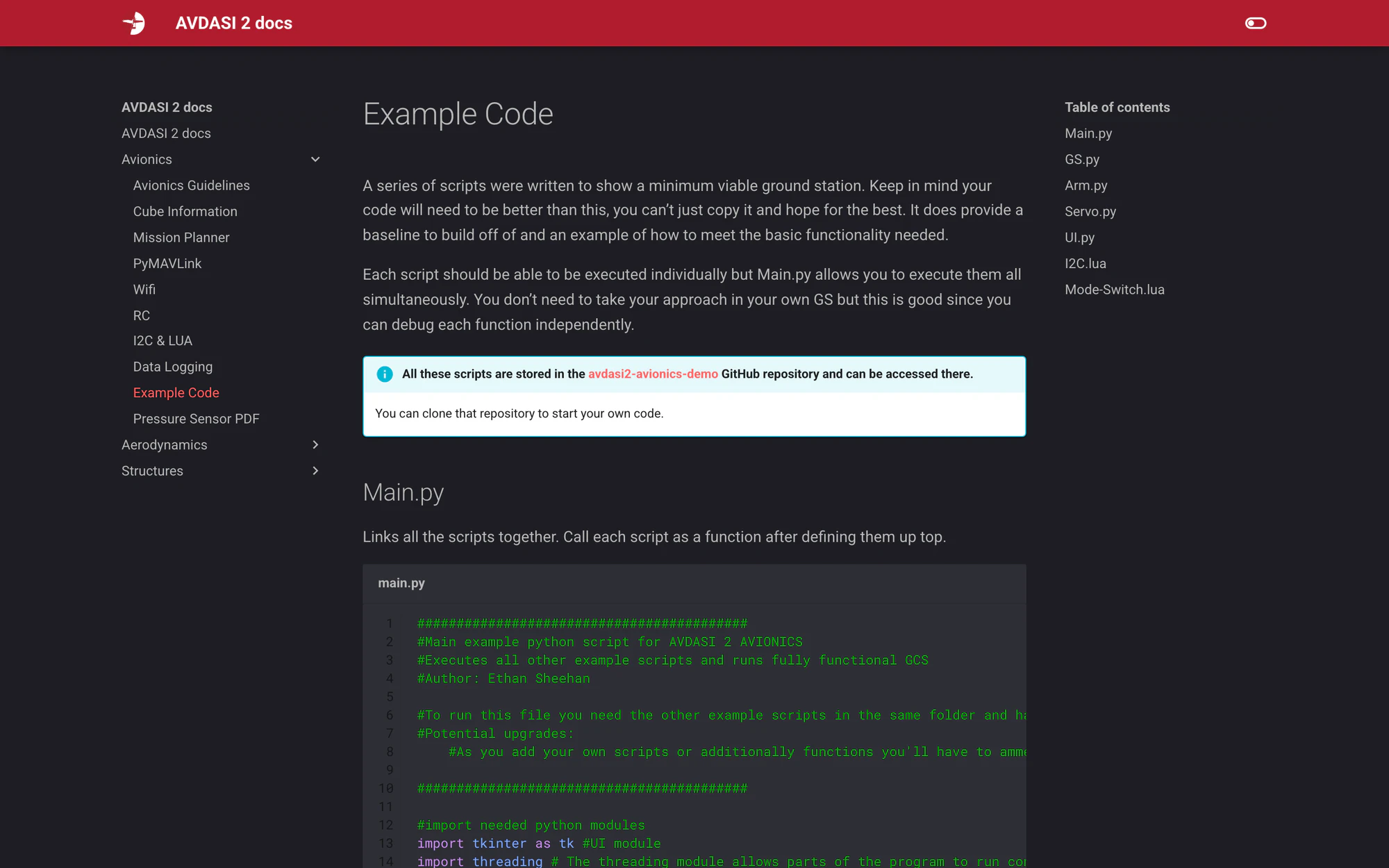This screenshot has height=868, width=1389.
Task: Select Structures in the sidebar
Action: point(152,471)
